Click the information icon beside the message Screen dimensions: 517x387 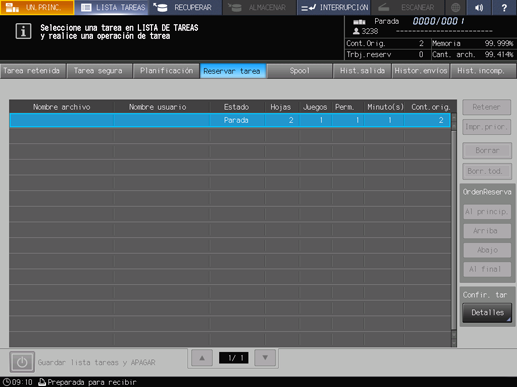click(23, 31)
